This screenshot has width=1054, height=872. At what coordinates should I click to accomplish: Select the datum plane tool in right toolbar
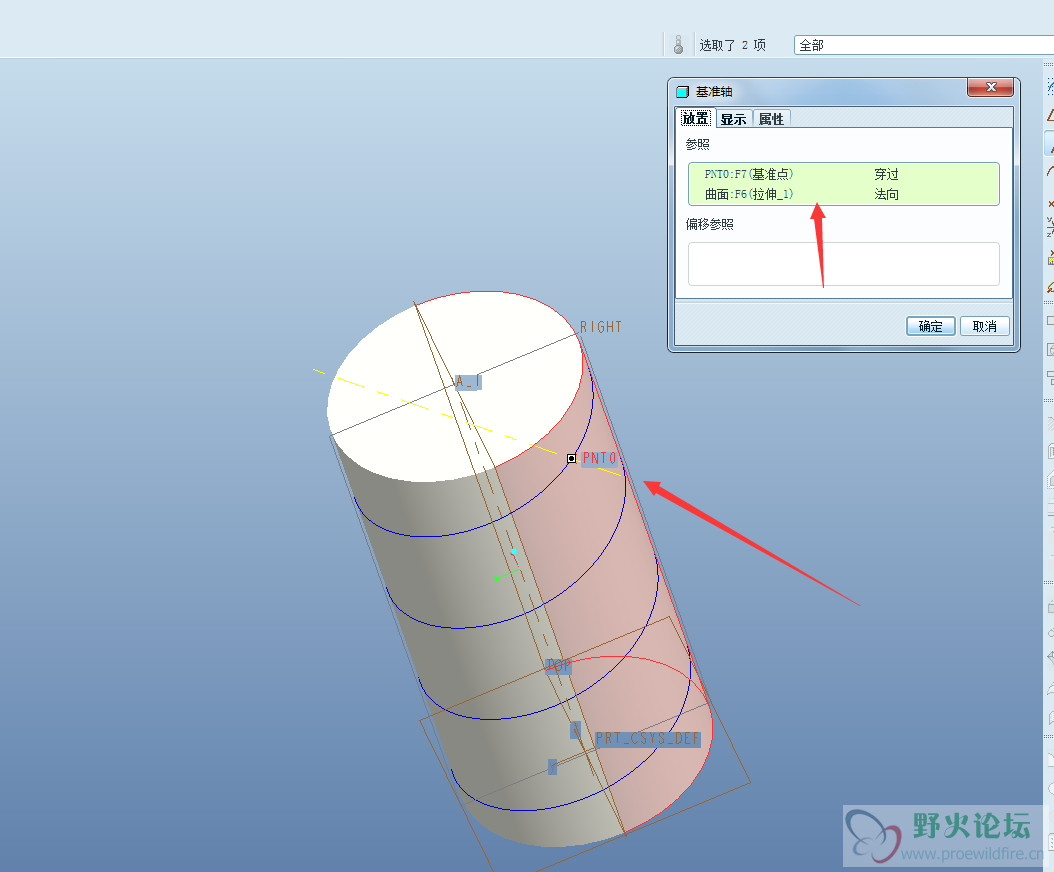pyautogui.click(x=1050, y=116)
